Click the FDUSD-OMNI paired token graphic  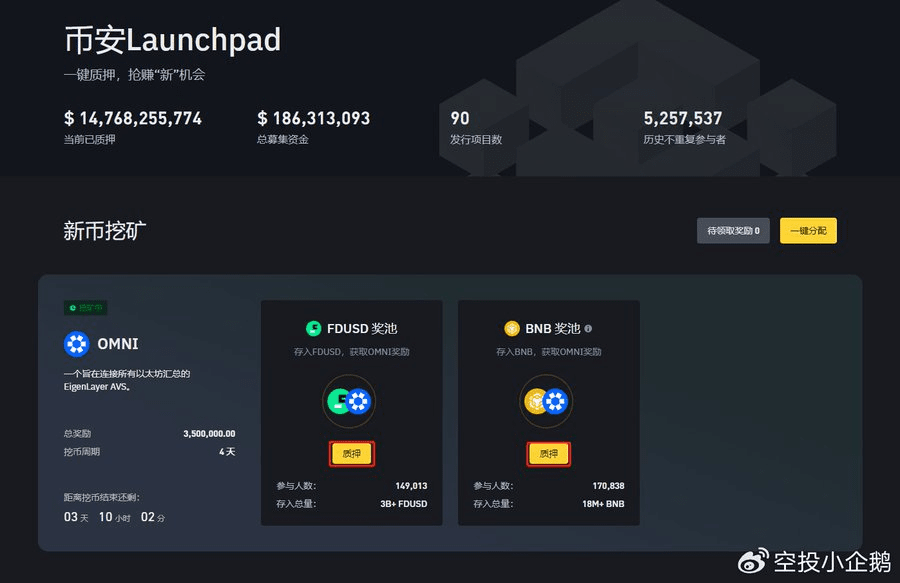coord(349,401)
